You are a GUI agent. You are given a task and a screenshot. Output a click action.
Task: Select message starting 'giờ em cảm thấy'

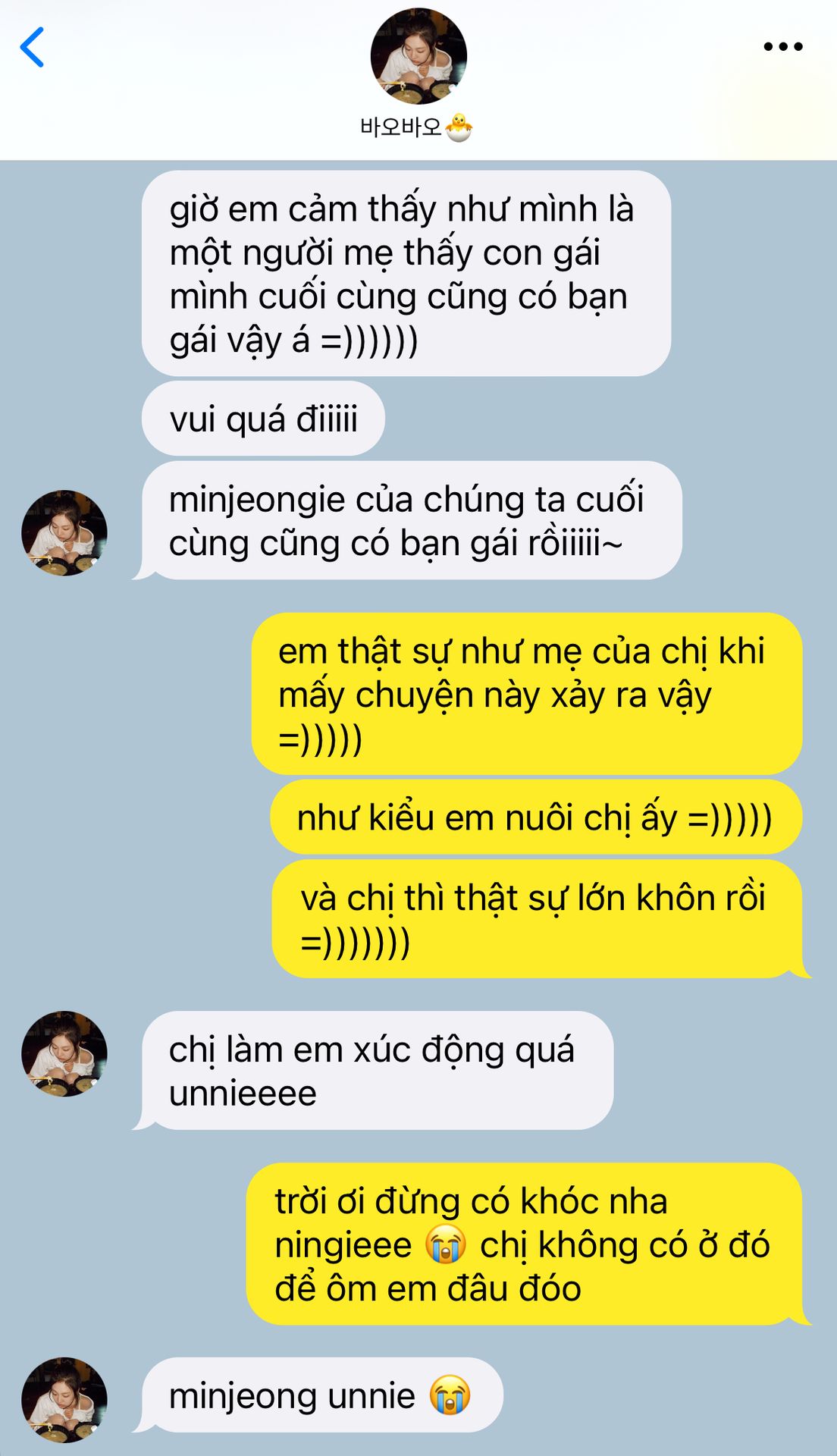[406, 273]
